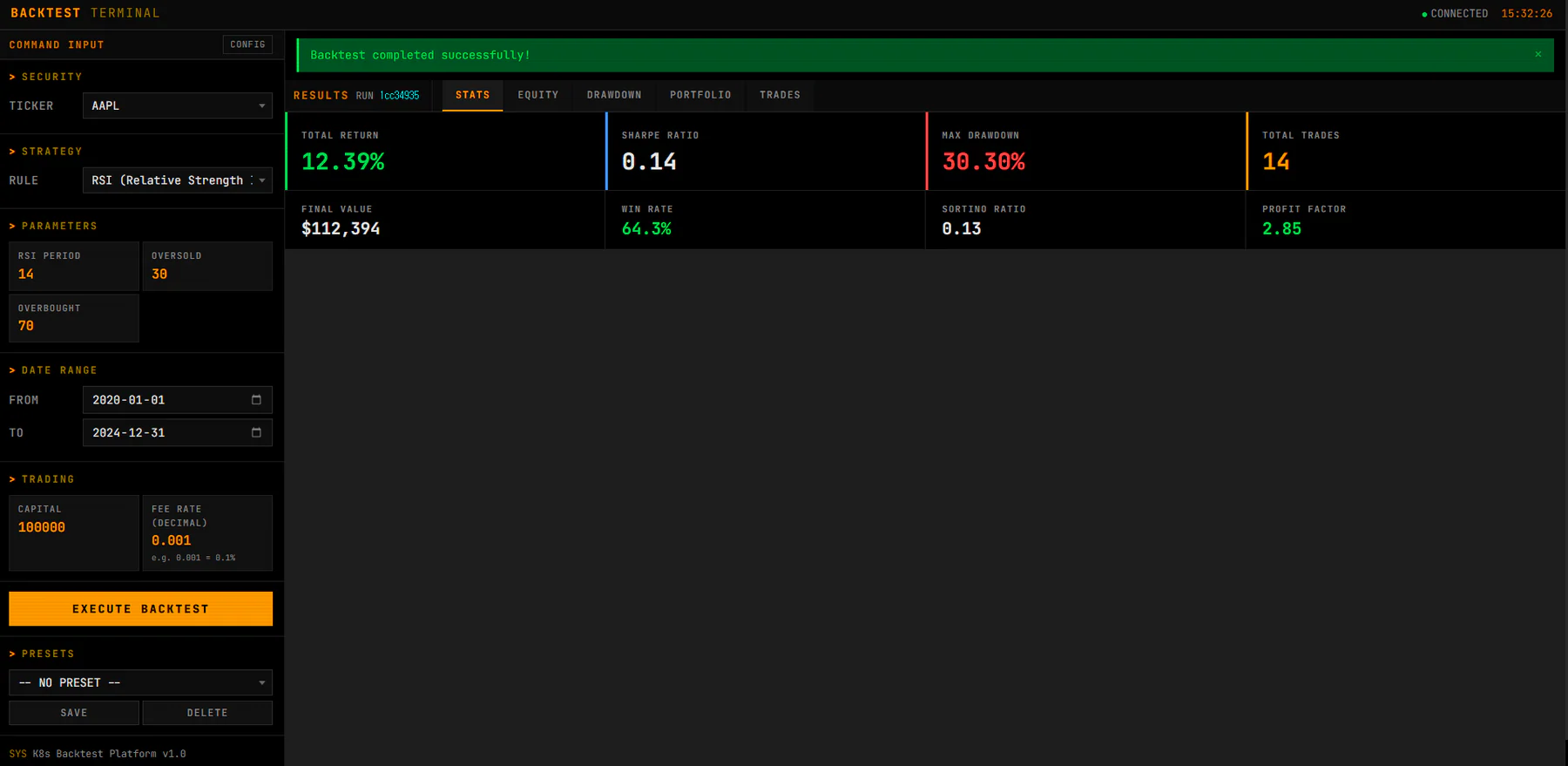Edit the OVERBOUGHT value field
The width and height of the screenshot is (1568, 766).
click(74, 326)
